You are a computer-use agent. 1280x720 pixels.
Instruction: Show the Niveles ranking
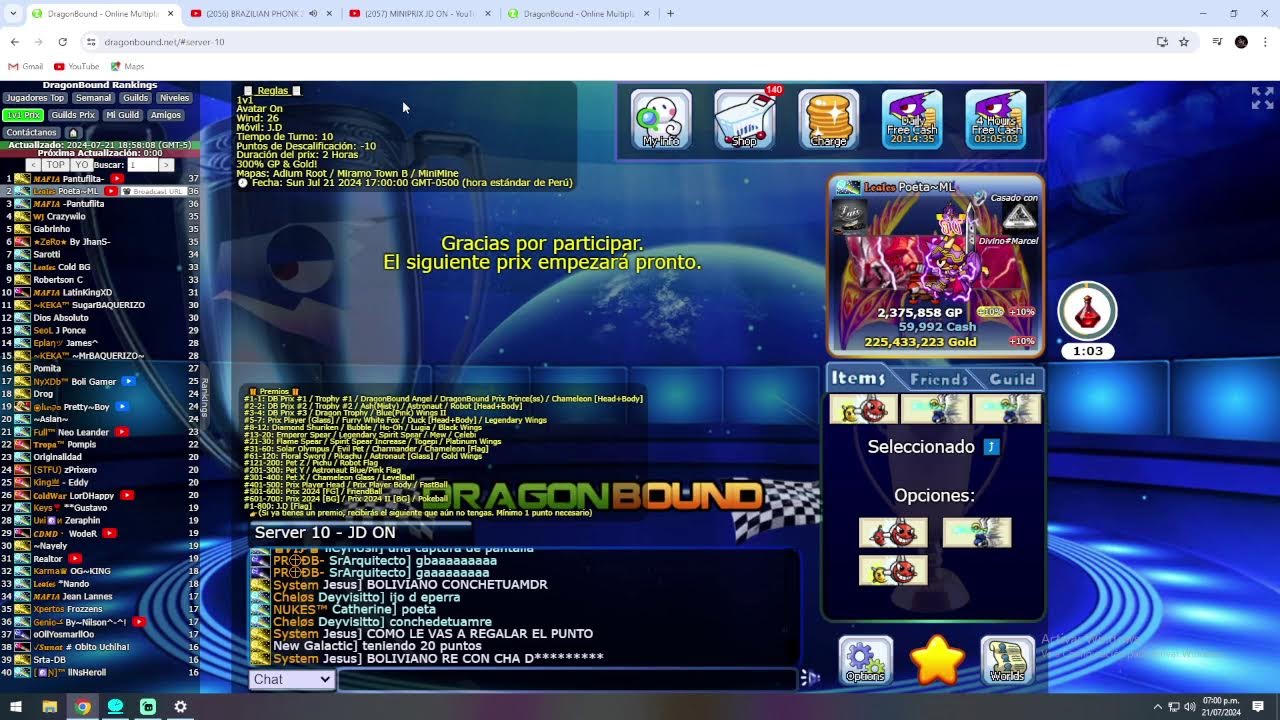click(x=174, y=98)
